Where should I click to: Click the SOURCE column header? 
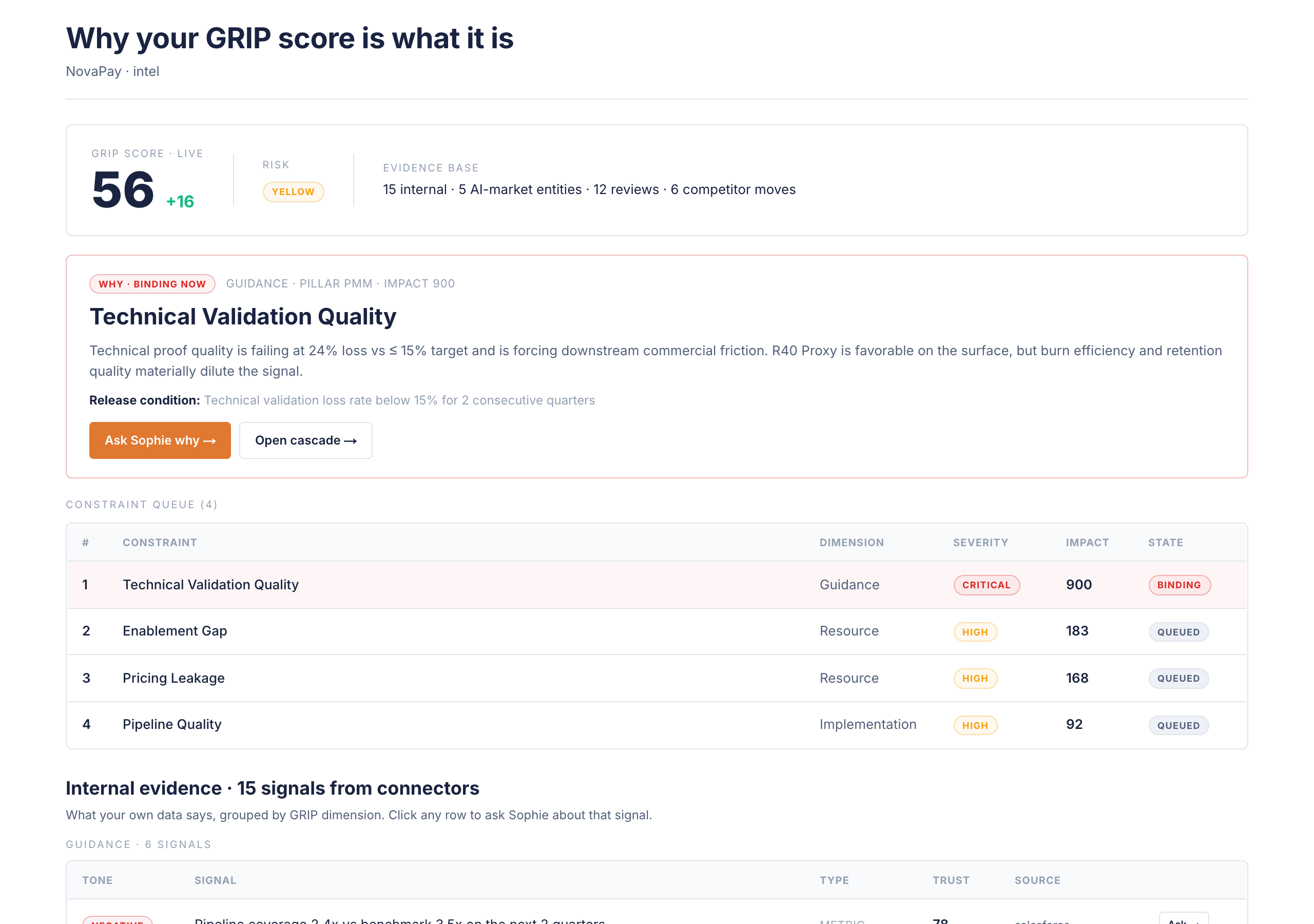pos(1037,880)
